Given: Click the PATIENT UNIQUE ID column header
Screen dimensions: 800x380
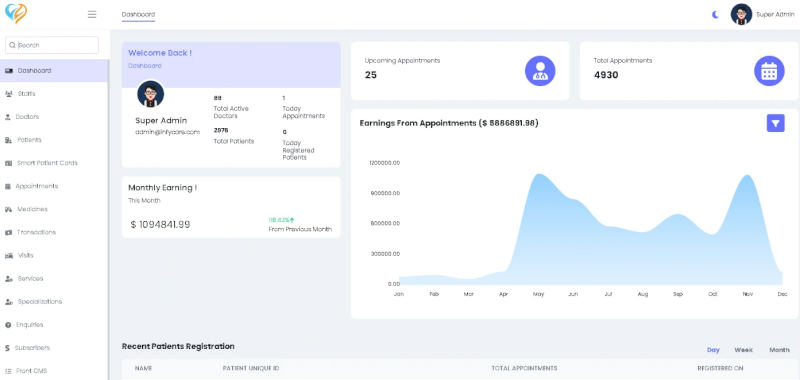Looking at the screenshot, I should tap(251, 368).
